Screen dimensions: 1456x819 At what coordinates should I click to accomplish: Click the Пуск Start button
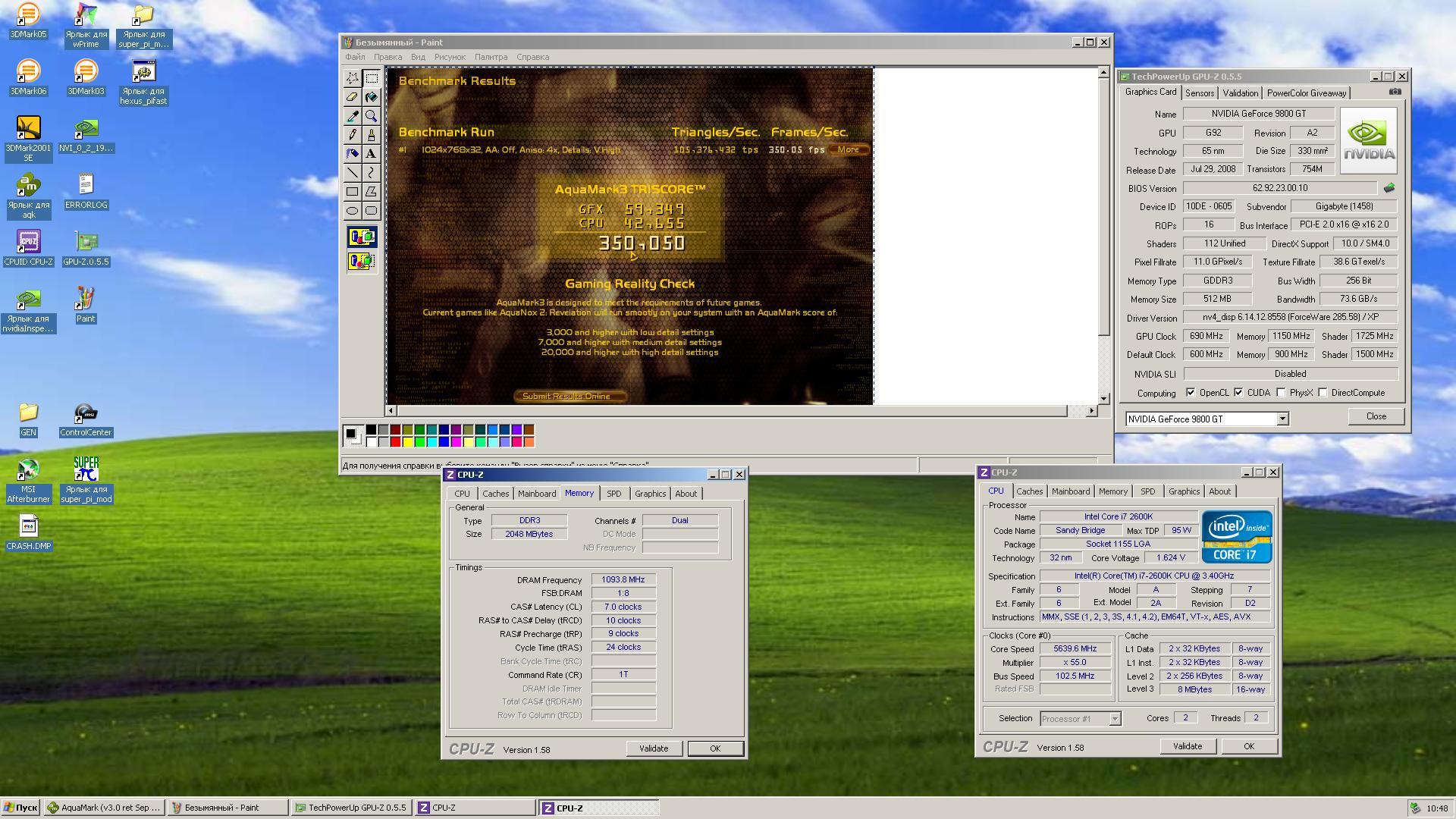20,808
